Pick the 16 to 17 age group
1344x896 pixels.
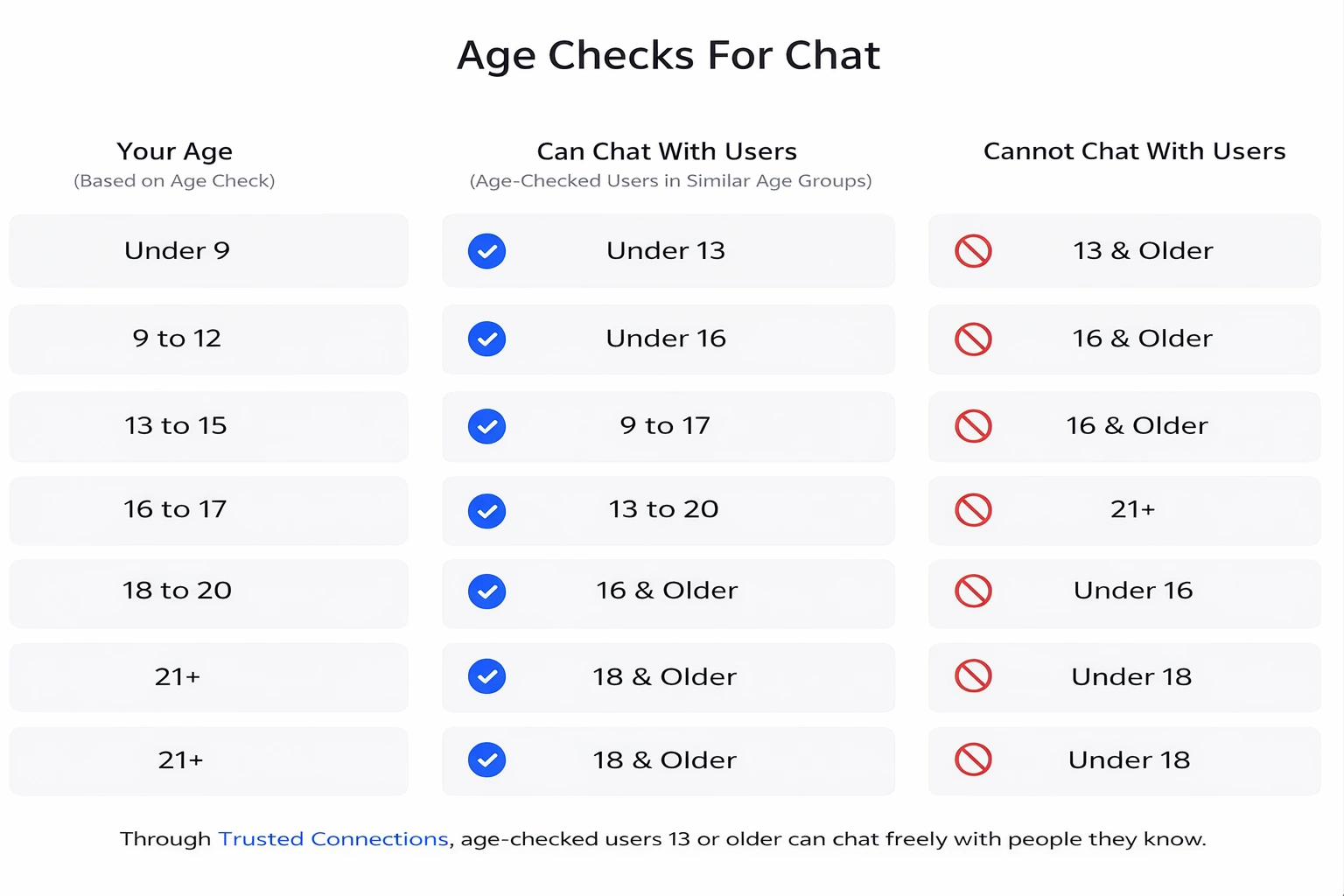click(208, 510)
